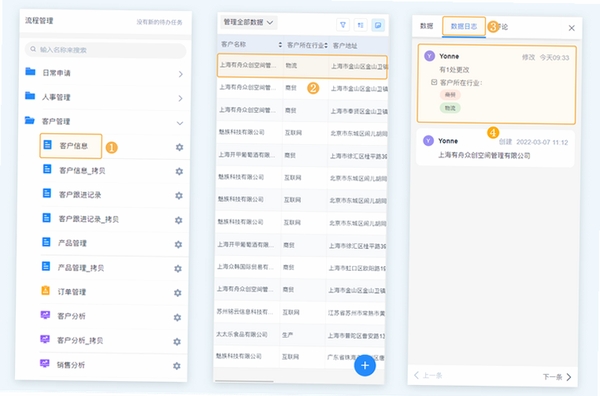The image size is (600, 396).
Task: Sort by the 客户所在行业 column arrows
Action: pyautogui.click(x=326, y=45)
